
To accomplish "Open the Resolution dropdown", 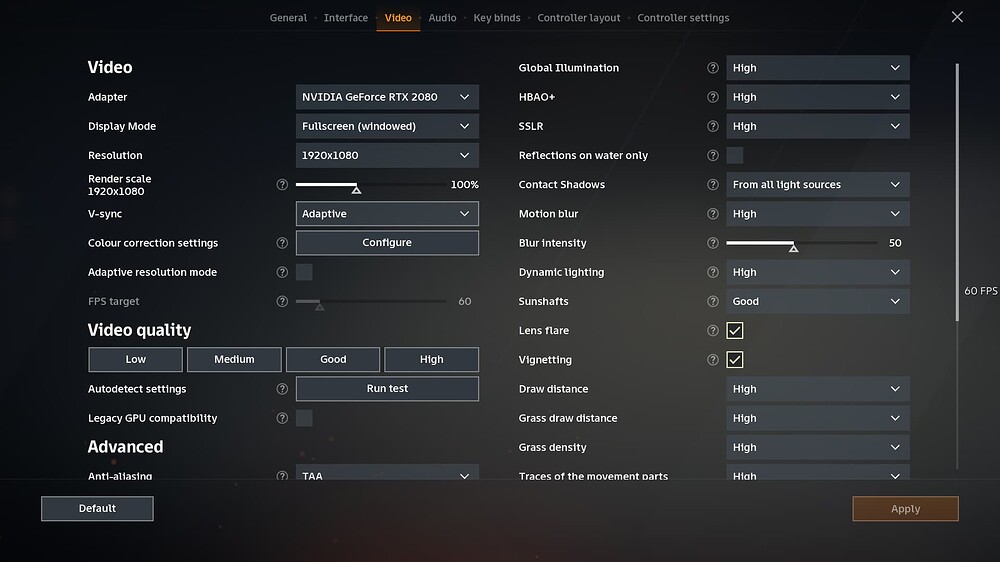I will (387, 155).
